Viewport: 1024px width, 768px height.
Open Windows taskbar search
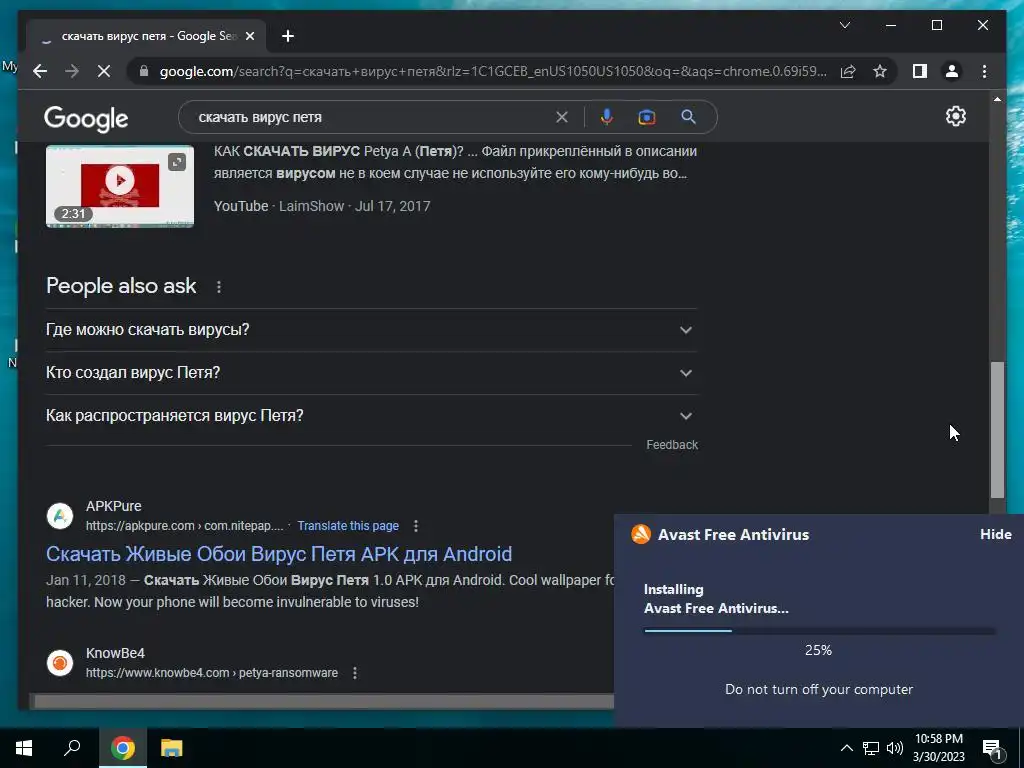(72, 748)
